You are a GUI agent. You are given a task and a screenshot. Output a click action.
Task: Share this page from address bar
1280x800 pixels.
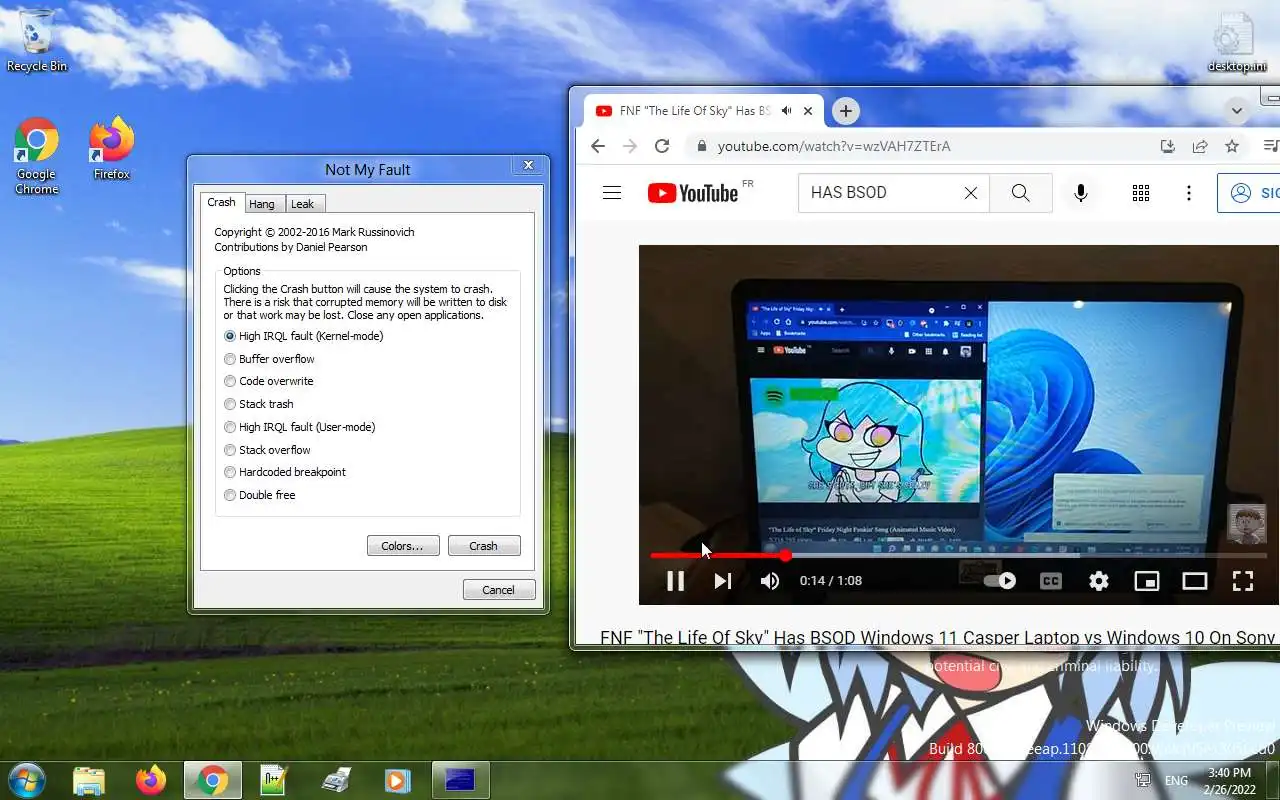click(1200, 146)
